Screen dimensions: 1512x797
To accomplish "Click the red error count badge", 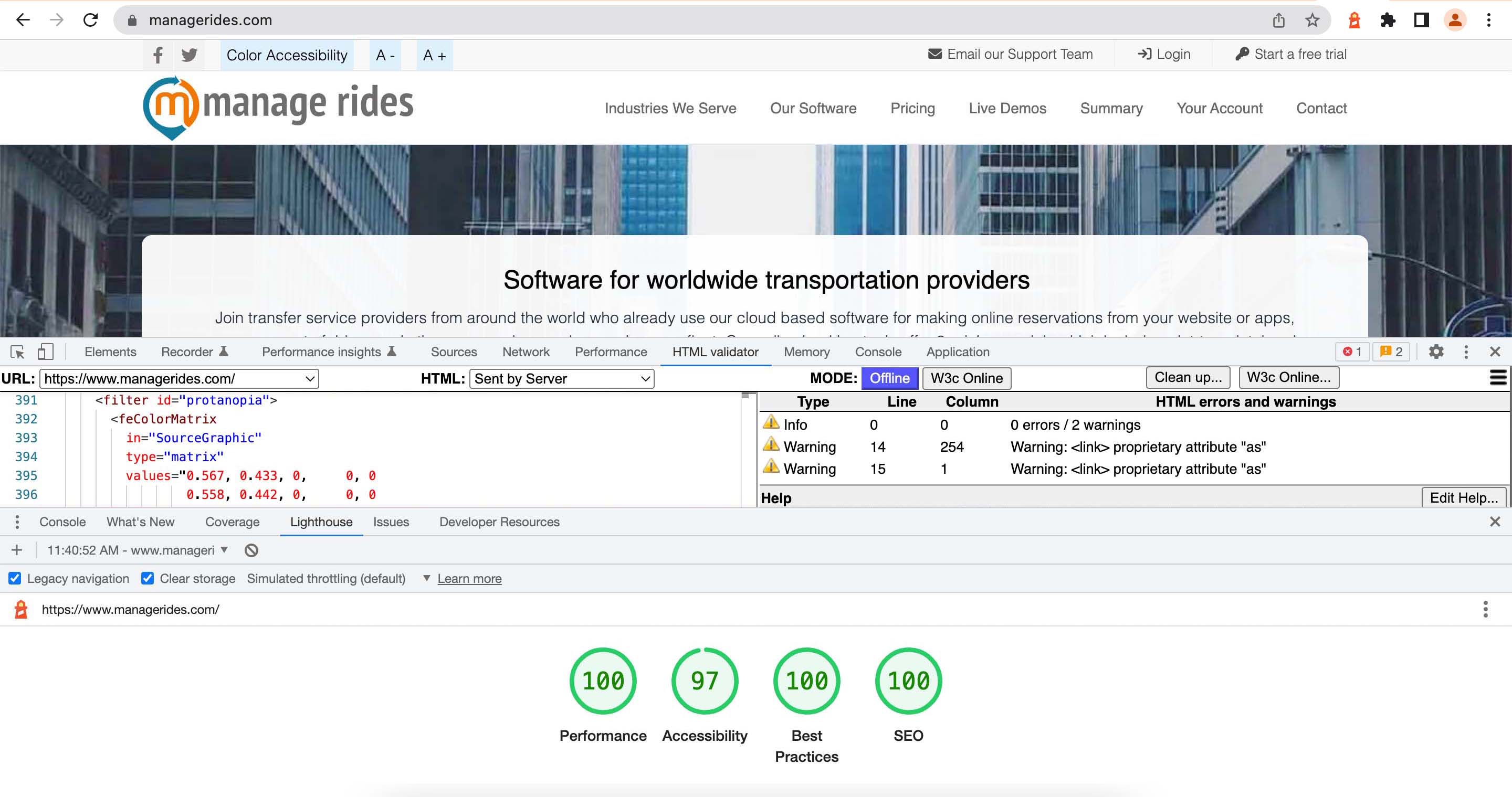I will (x=1352, y=352).
